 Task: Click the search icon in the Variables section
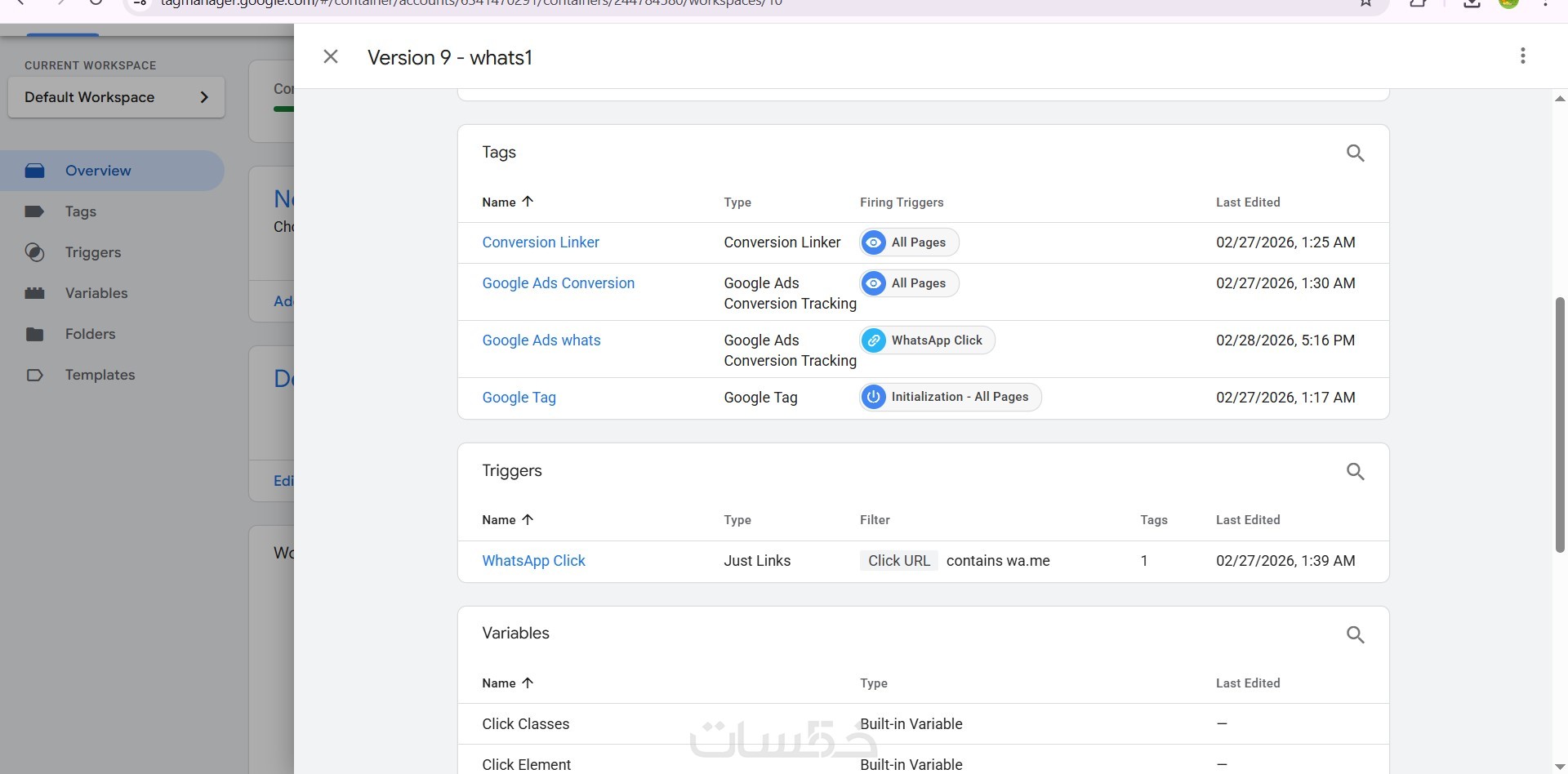point(1355,634)
